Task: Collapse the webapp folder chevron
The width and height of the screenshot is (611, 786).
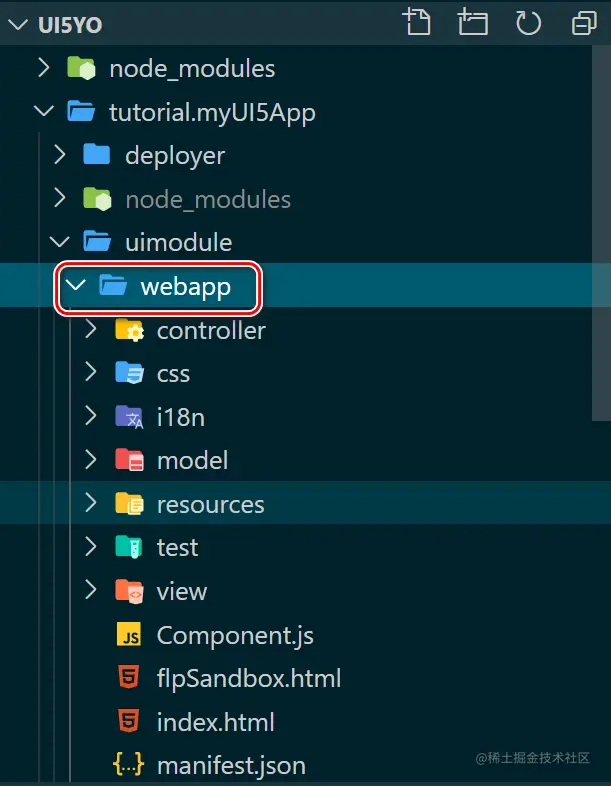Action: (76, 286)
